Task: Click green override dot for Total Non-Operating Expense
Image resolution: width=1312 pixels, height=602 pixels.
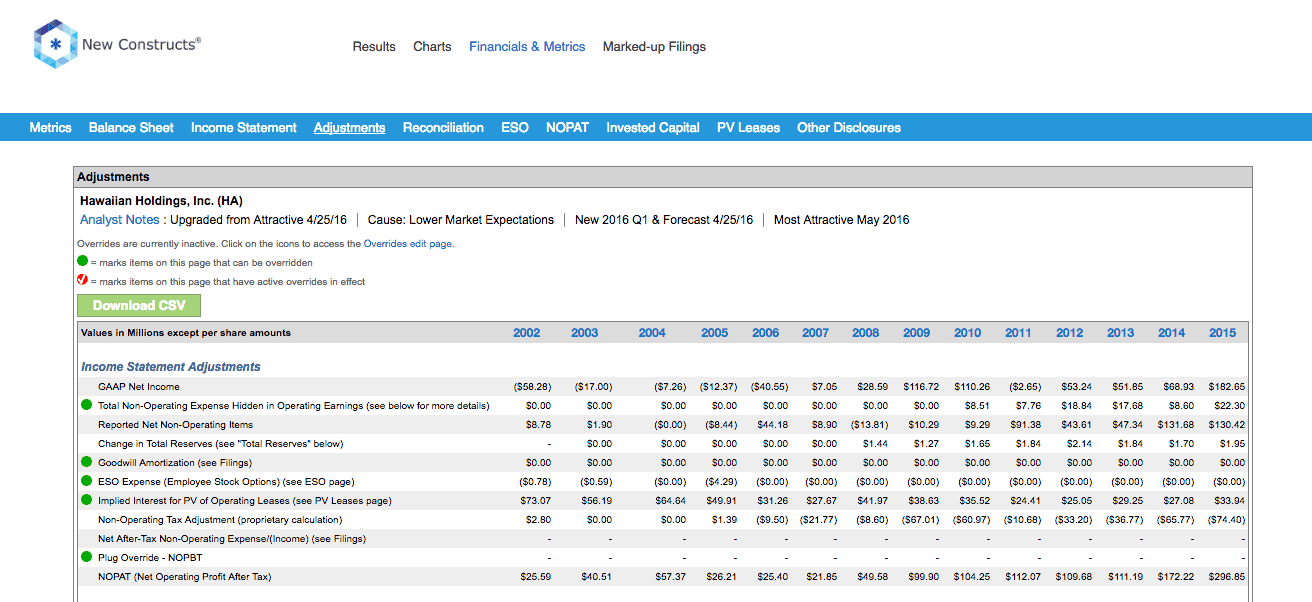Action: [x=86, y=406]
